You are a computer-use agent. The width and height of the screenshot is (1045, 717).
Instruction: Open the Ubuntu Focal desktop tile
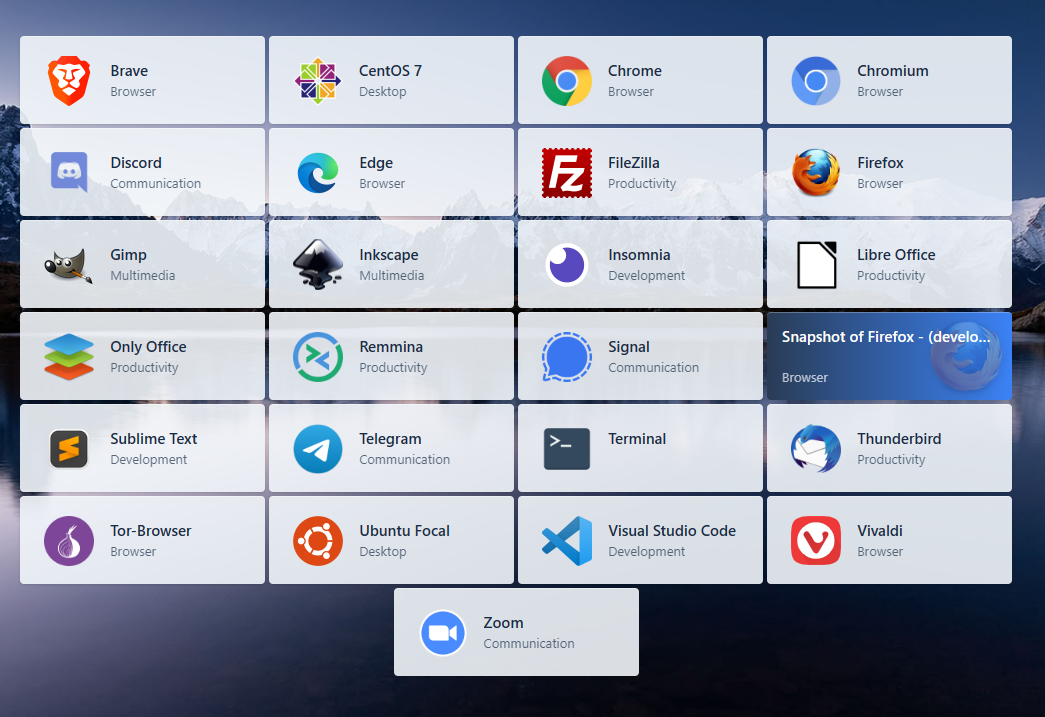[391, 540]
